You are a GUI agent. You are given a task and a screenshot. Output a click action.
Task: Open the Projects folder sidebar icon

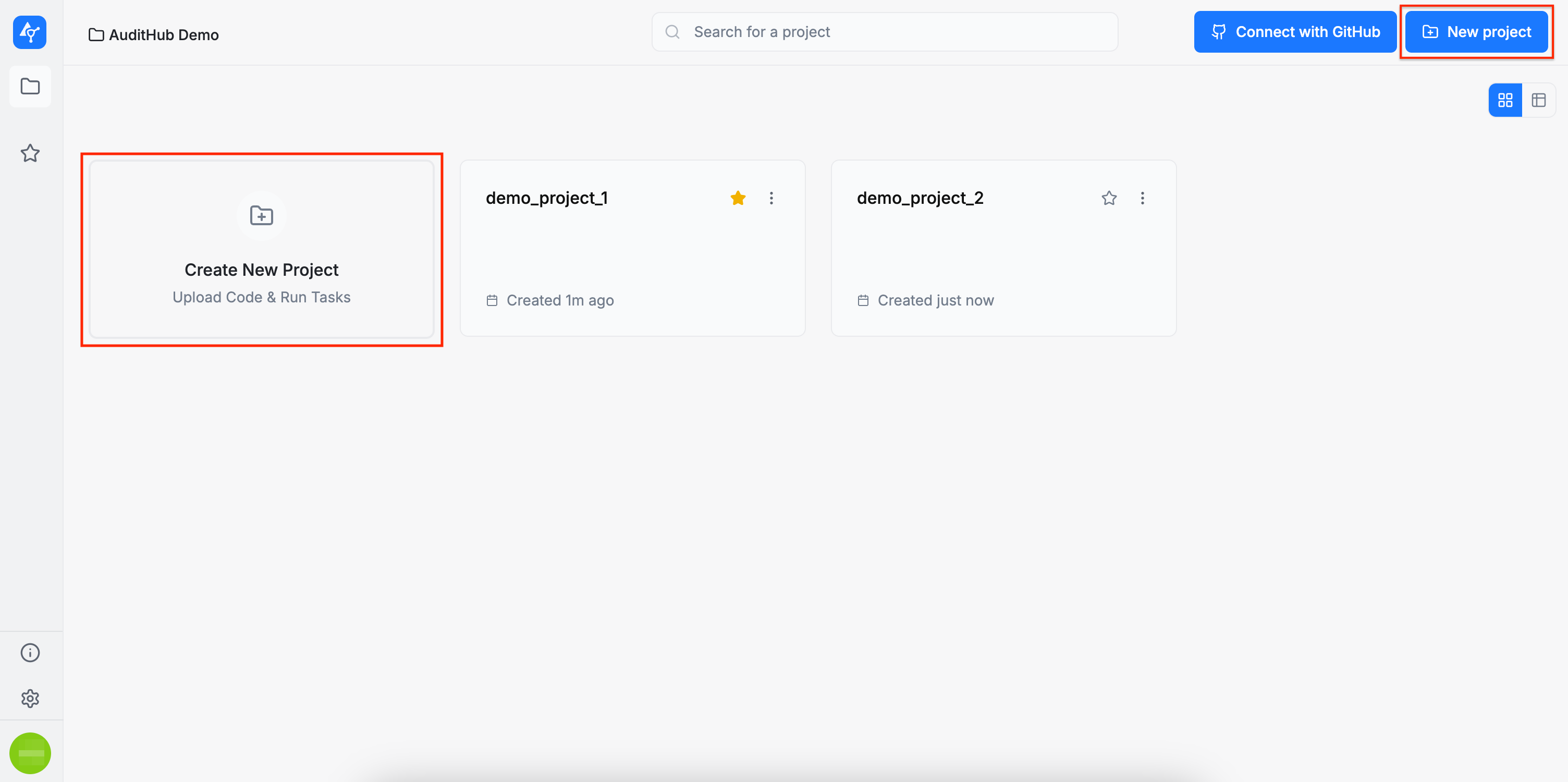pyautogui.click(x=30, y=87)
